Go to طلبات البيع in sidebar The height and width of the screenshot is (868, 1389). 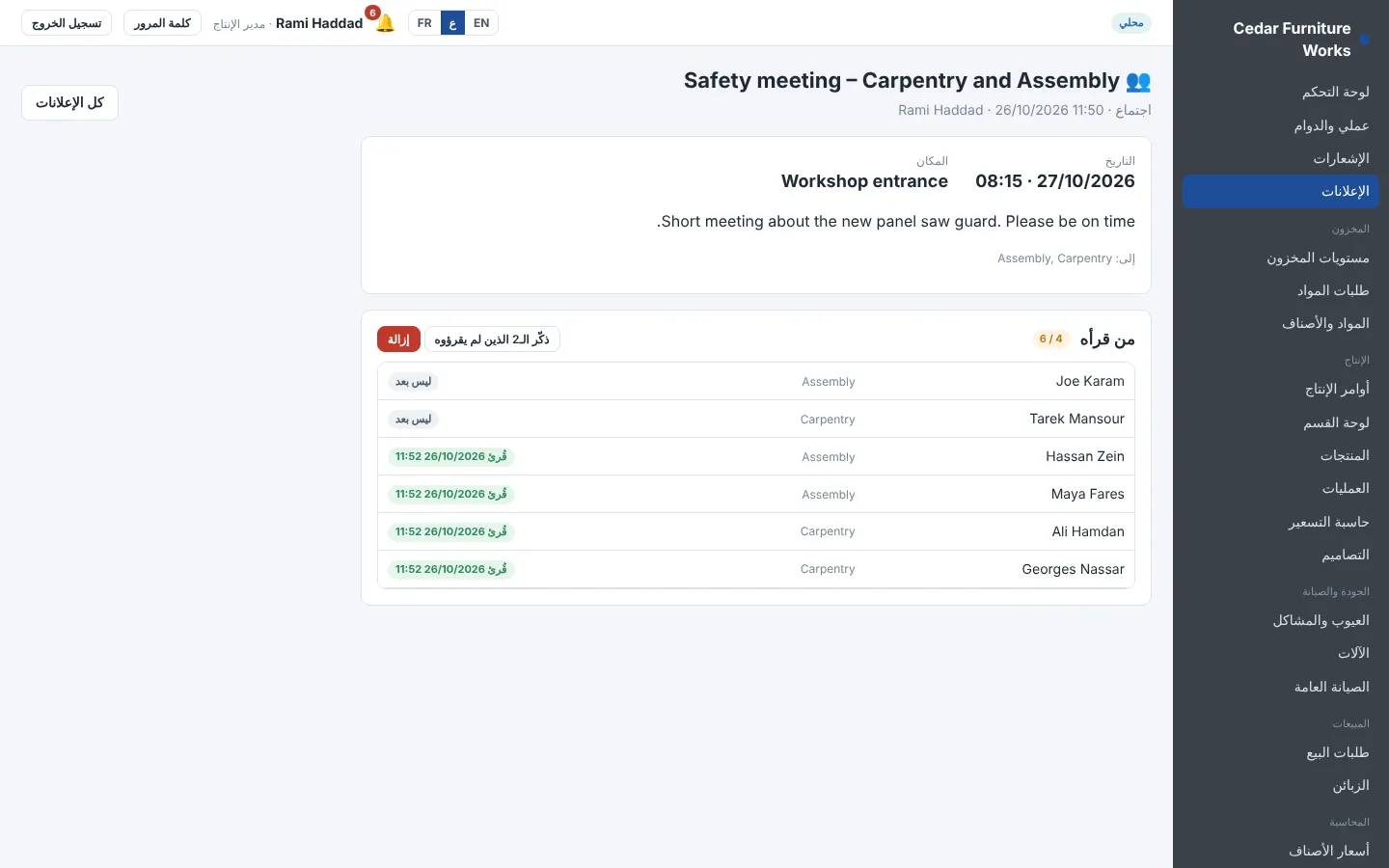(x=1280, y=752)
